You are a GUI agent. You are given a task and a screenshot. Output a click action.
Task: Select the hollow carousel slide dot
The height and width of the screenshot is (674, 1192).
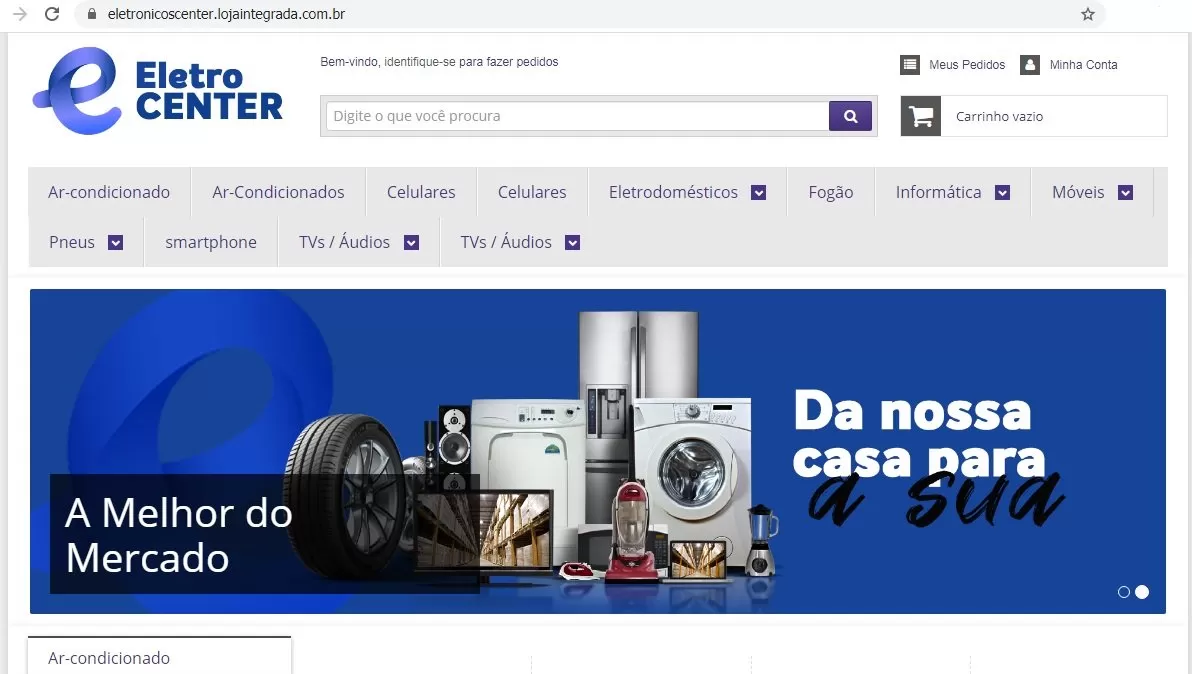[x=1124, y=592]
